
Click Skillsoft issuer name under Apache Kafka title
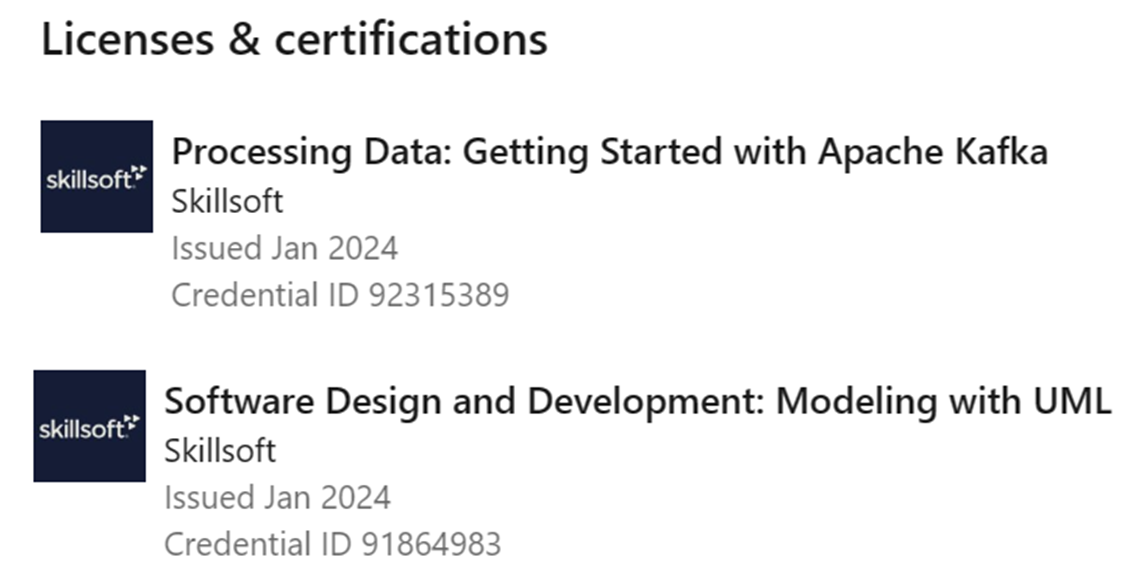(x=227, y=201)
